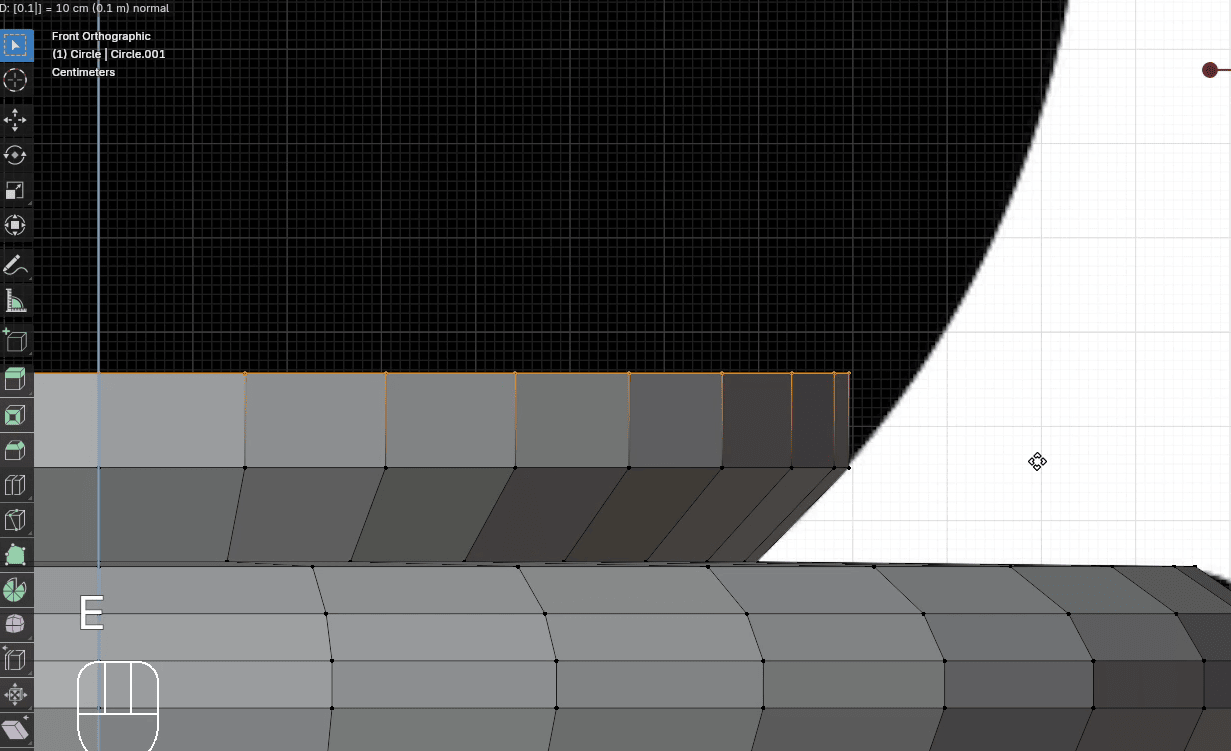The height and width of the screenshot is (751, 1231).
Task: Activate the Shrink/Fatten tool
Action: click(15, 694)
